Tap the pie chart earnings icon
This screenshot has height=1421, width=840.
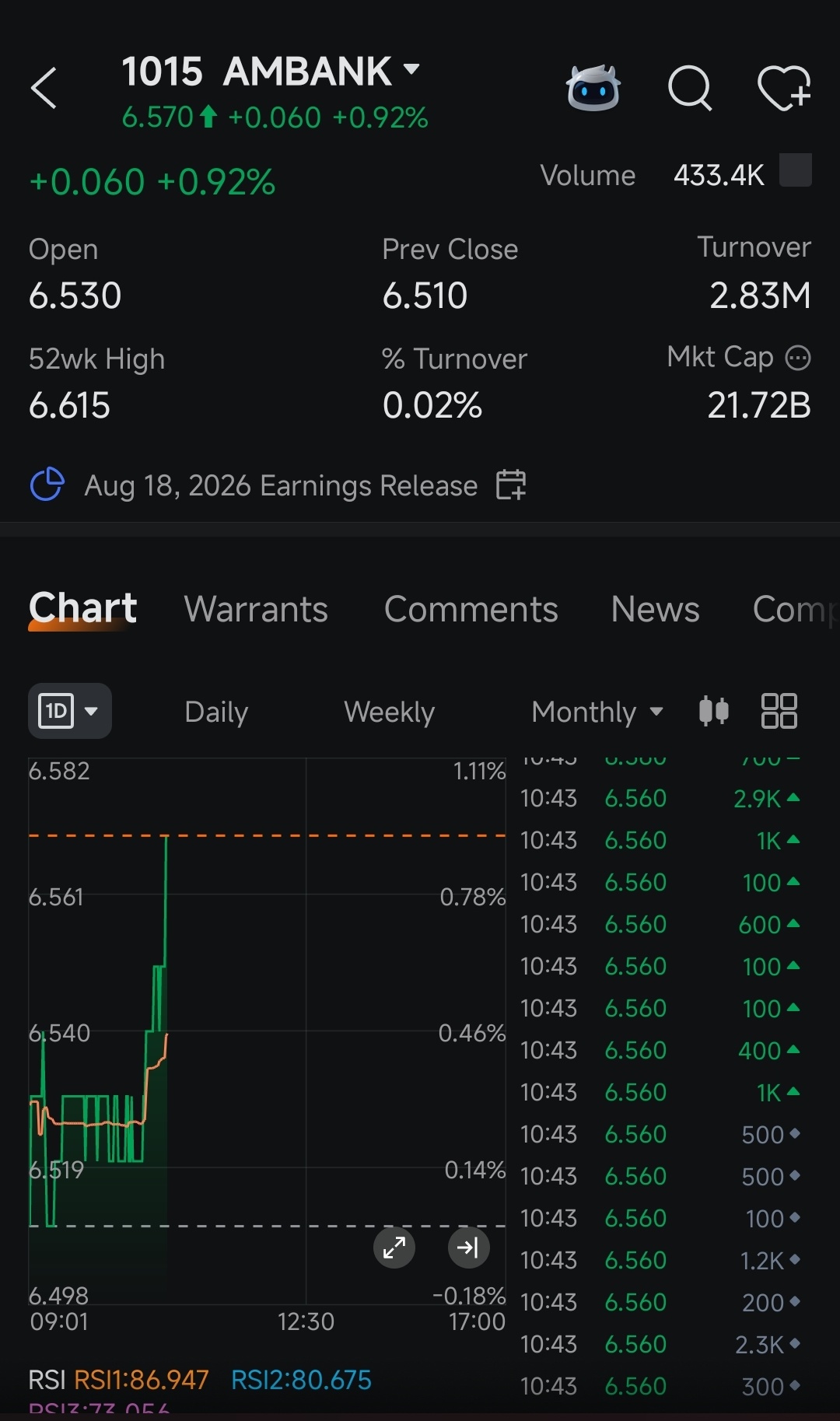point(47,485)
